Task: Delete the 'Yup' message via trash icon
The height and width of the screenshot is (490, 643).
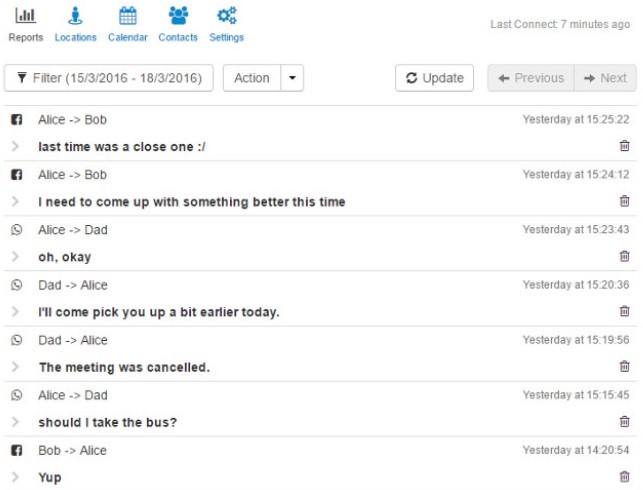Action: [x=624, y=476]
